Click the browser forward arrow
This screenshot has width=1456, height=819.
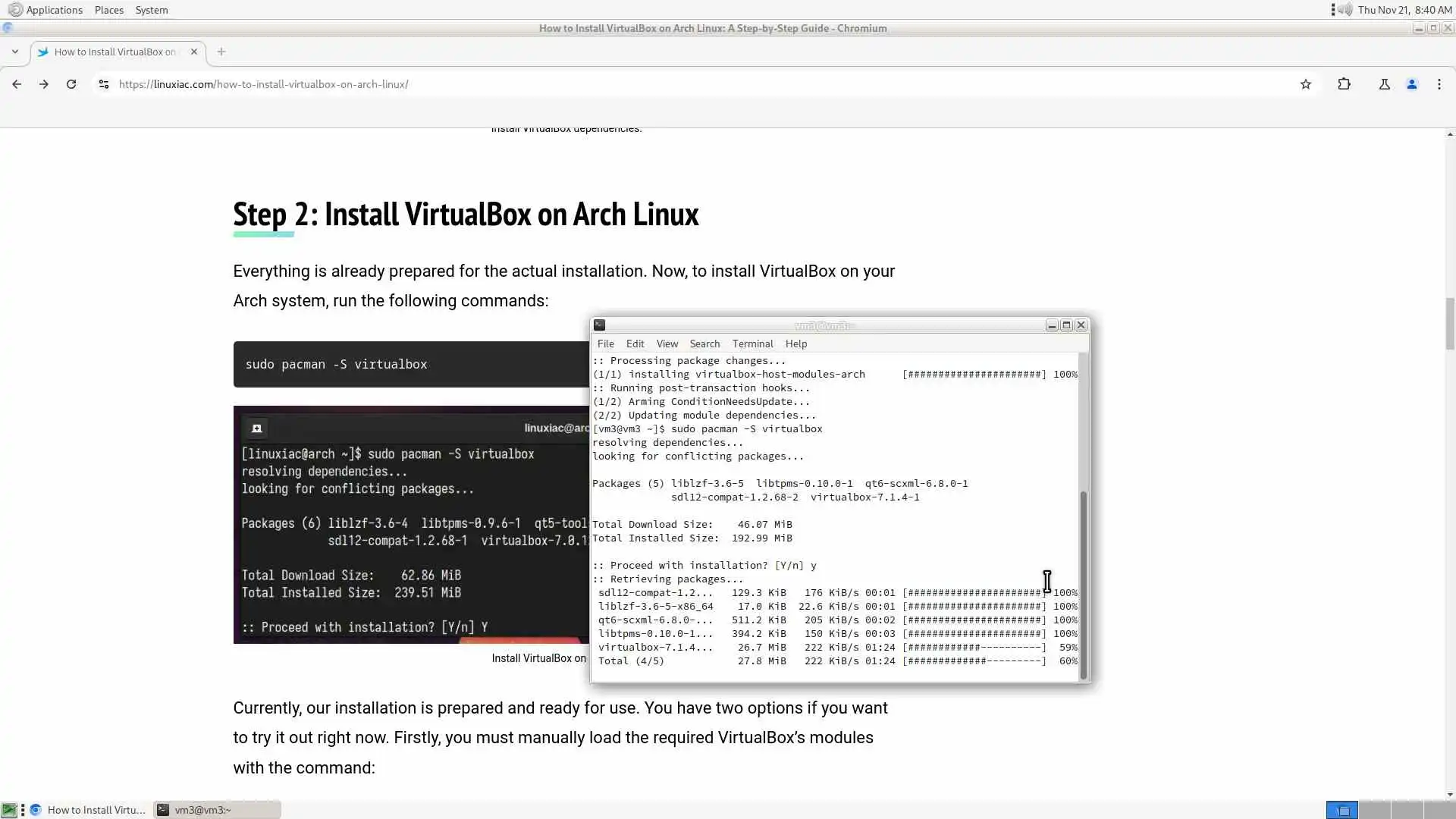pyautogui.click(x=44, y=84)
